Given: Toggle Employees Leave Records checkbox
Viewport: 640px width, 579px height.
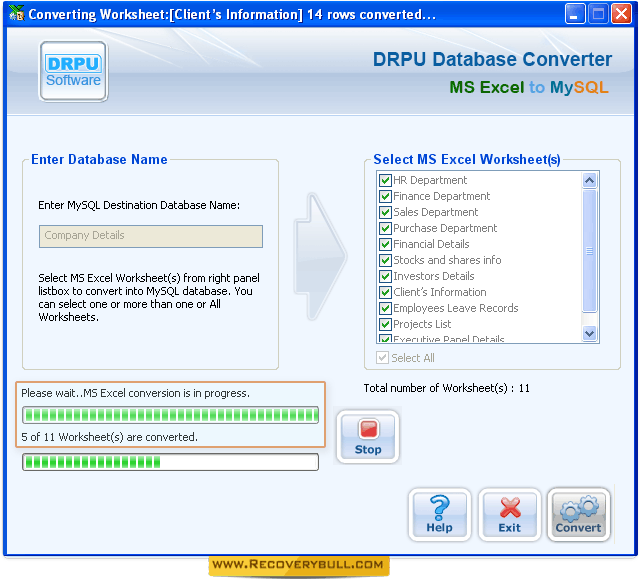Looking at the screenshot, I should pos(385,308).
